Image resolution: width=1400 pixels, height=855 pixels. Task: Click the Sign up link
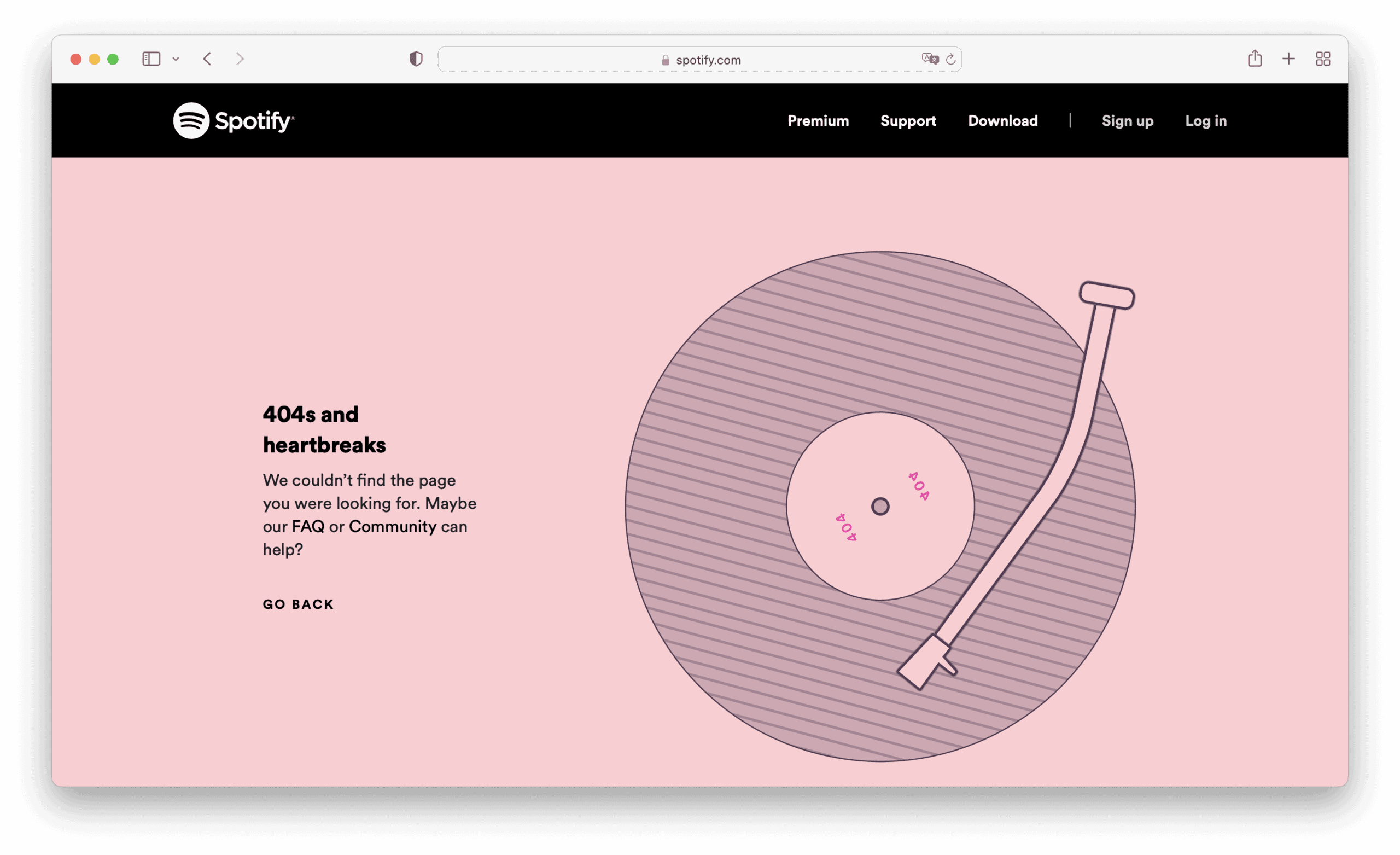tap(1127, 121)
